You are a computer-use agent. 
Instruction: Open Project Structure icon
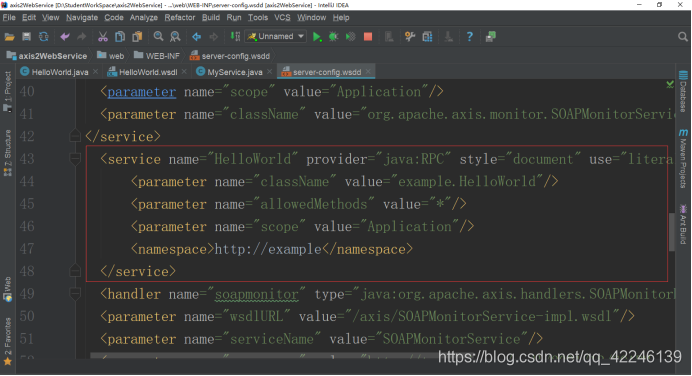pos(427,37)
